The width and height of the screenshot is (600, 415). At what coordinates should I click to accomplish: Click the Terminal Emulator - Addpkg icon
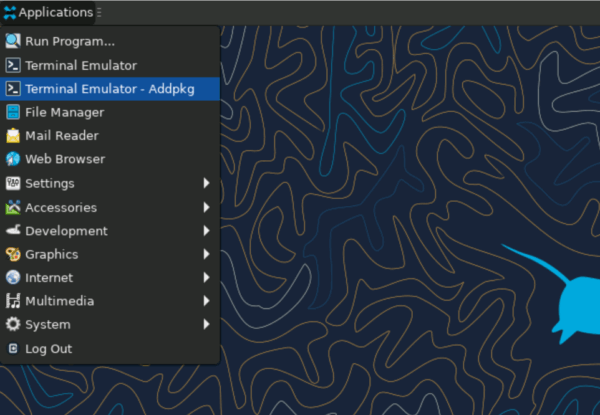[x=13, y=89]
